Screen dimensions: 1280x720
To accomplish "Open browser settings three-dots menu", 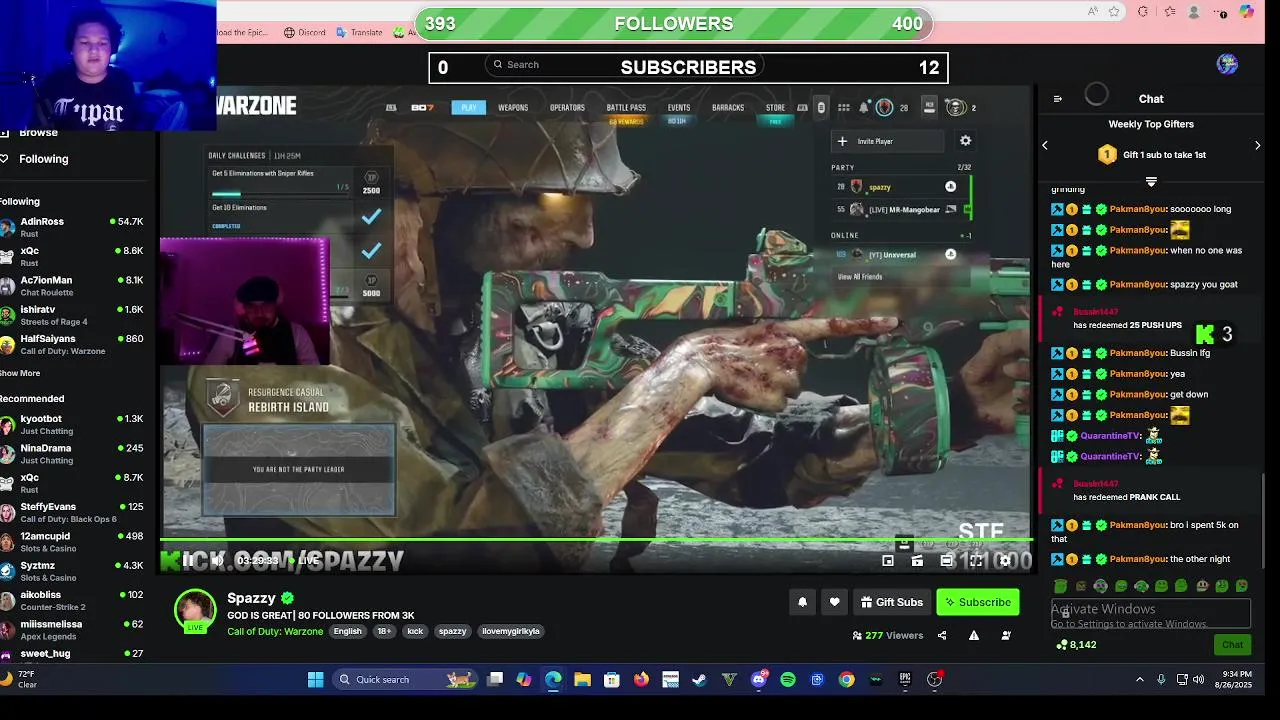I will click(1221, 12).
